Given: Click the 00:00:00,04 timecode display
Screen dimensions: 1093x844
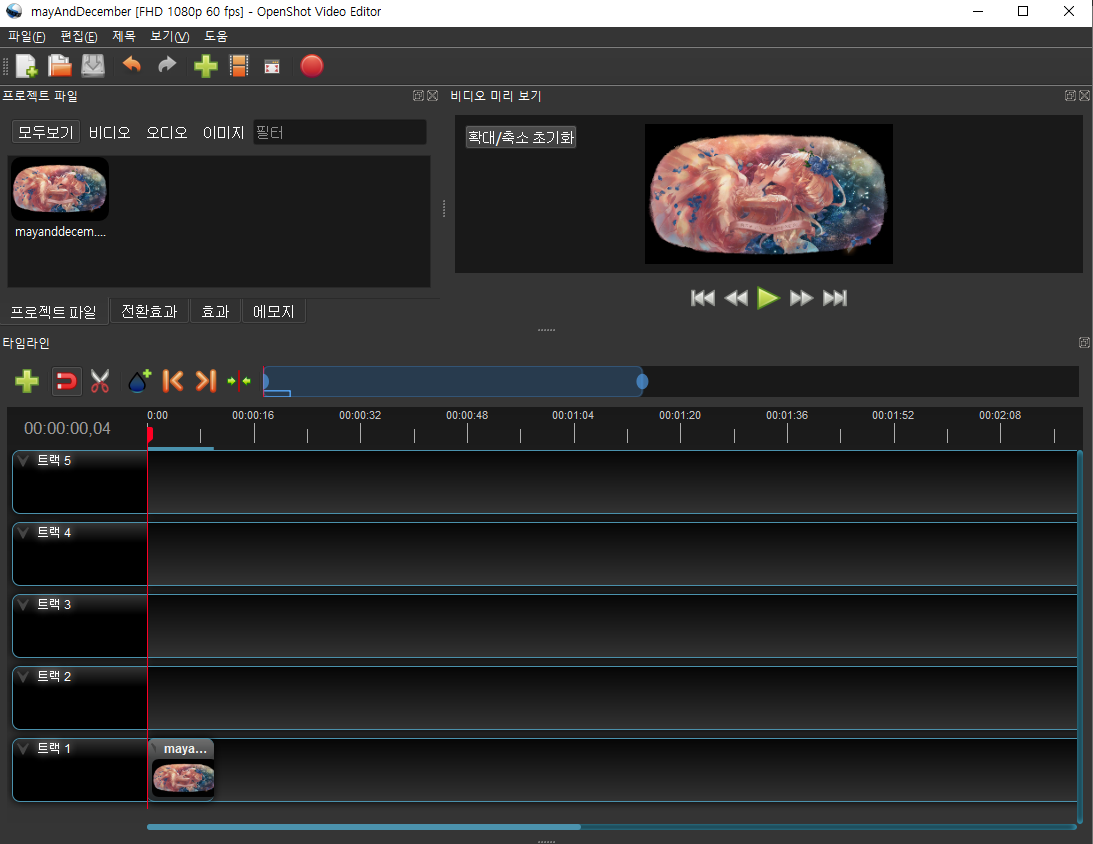Looking at the screenshot, I should pos(67,429).
